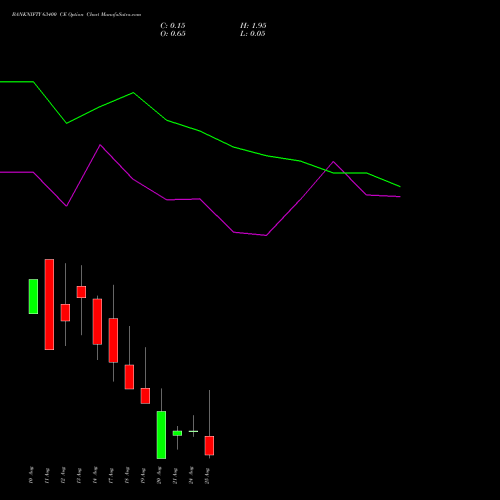The image size is (500, 500).
Task: Select the 14 Aug date label
Action: (x=95, y=475)
